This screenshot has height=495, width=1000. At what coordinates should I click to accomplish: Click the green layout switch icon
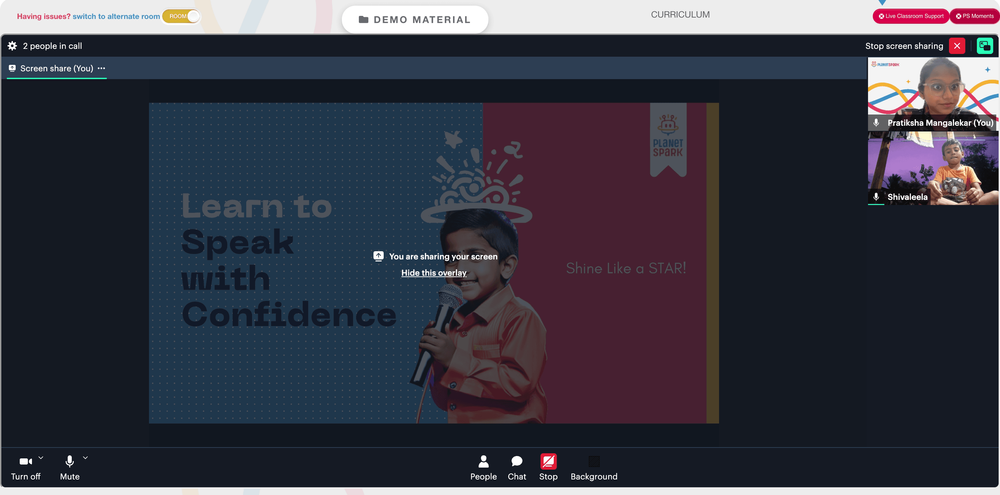985,46
